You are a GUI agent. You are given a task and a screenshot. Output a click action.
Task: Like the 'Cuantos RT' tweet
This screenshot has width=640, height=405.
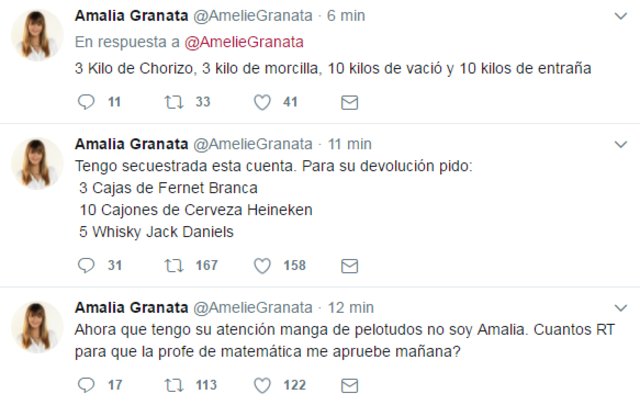coord(262,384)
